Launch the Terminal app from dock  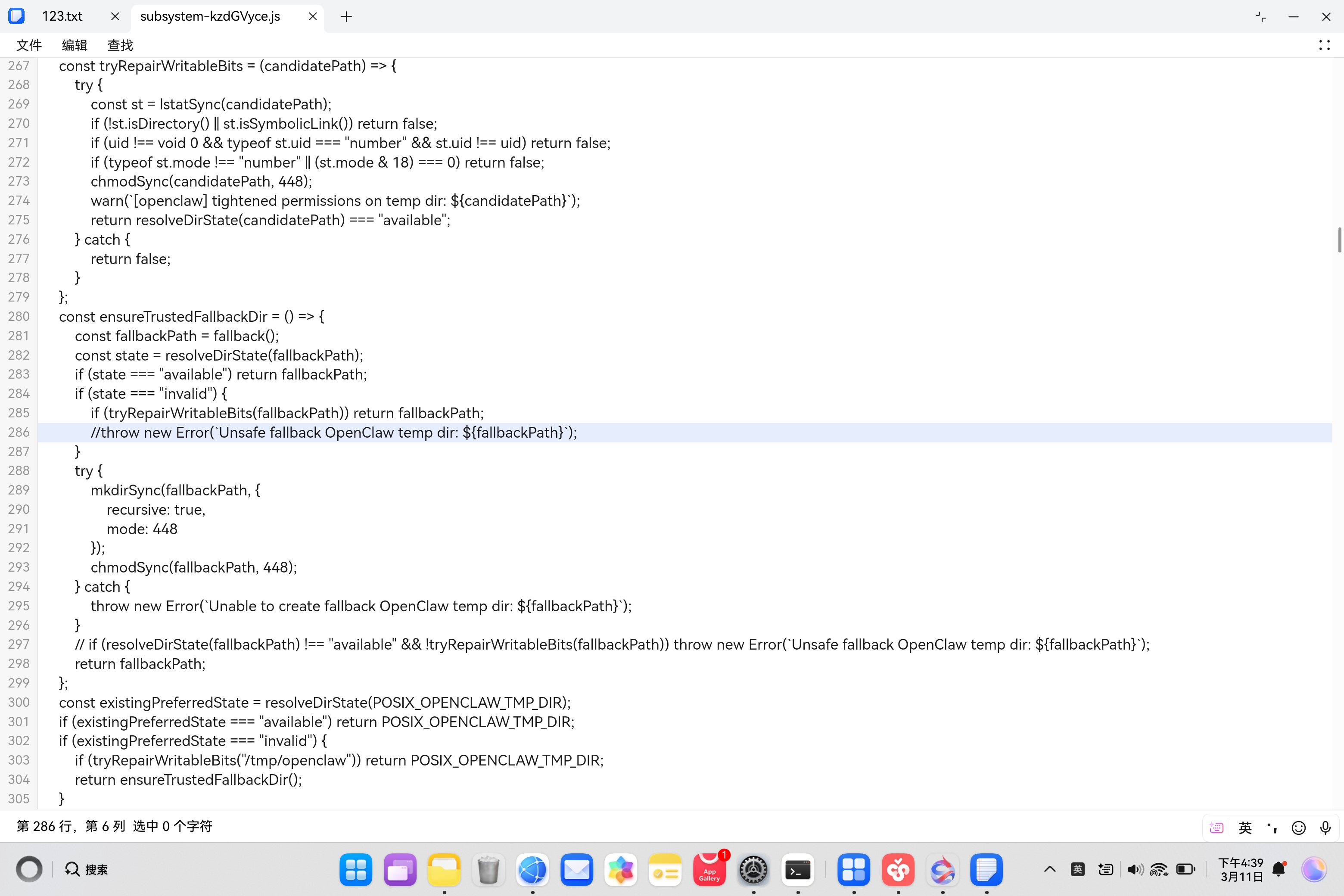[x=798, y=869]
